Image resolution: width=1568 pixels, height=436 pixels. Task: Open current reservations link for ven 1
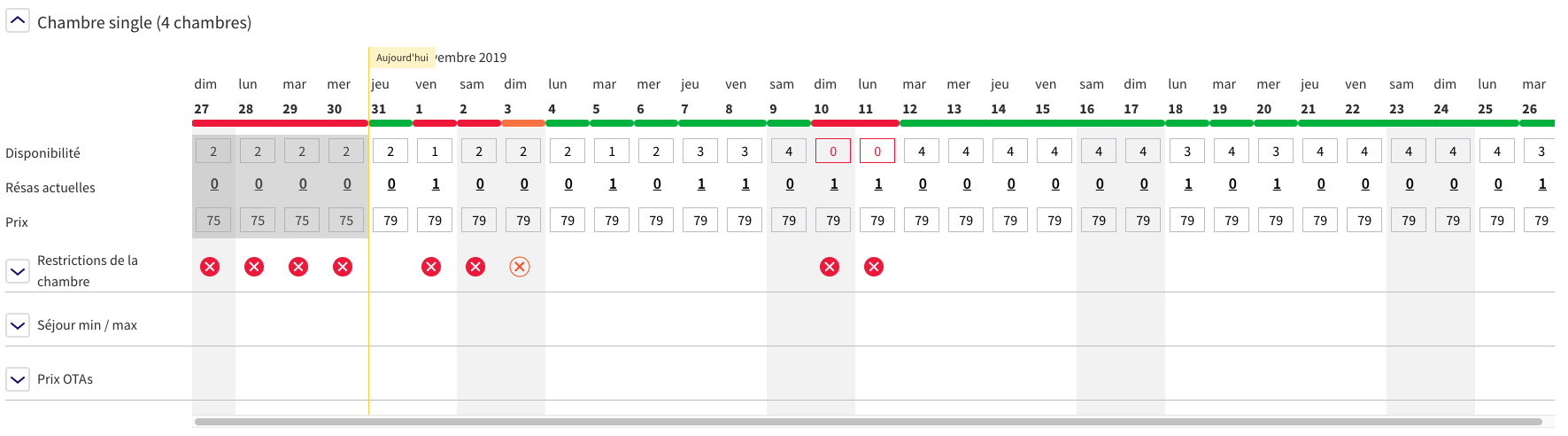point(436,184)
